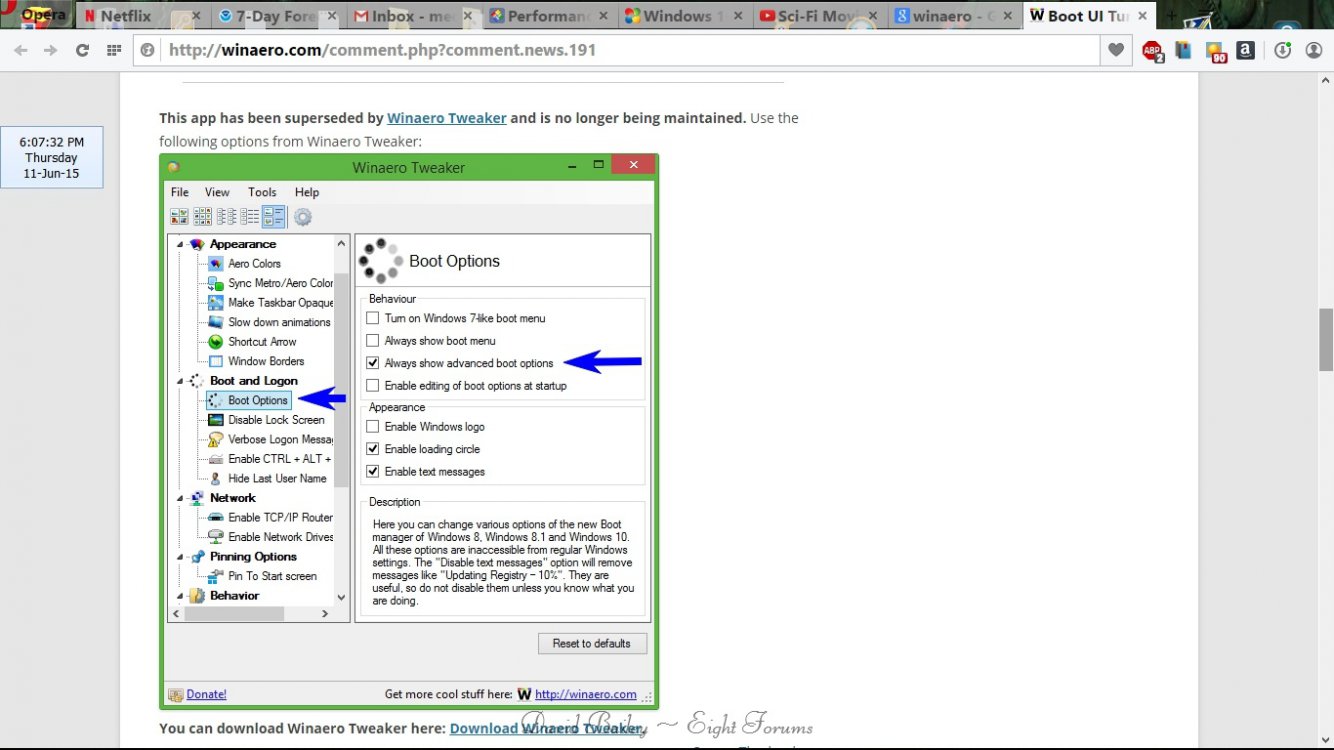
Task: Check Enable Windows logo
Action: [x=373, y=427]
